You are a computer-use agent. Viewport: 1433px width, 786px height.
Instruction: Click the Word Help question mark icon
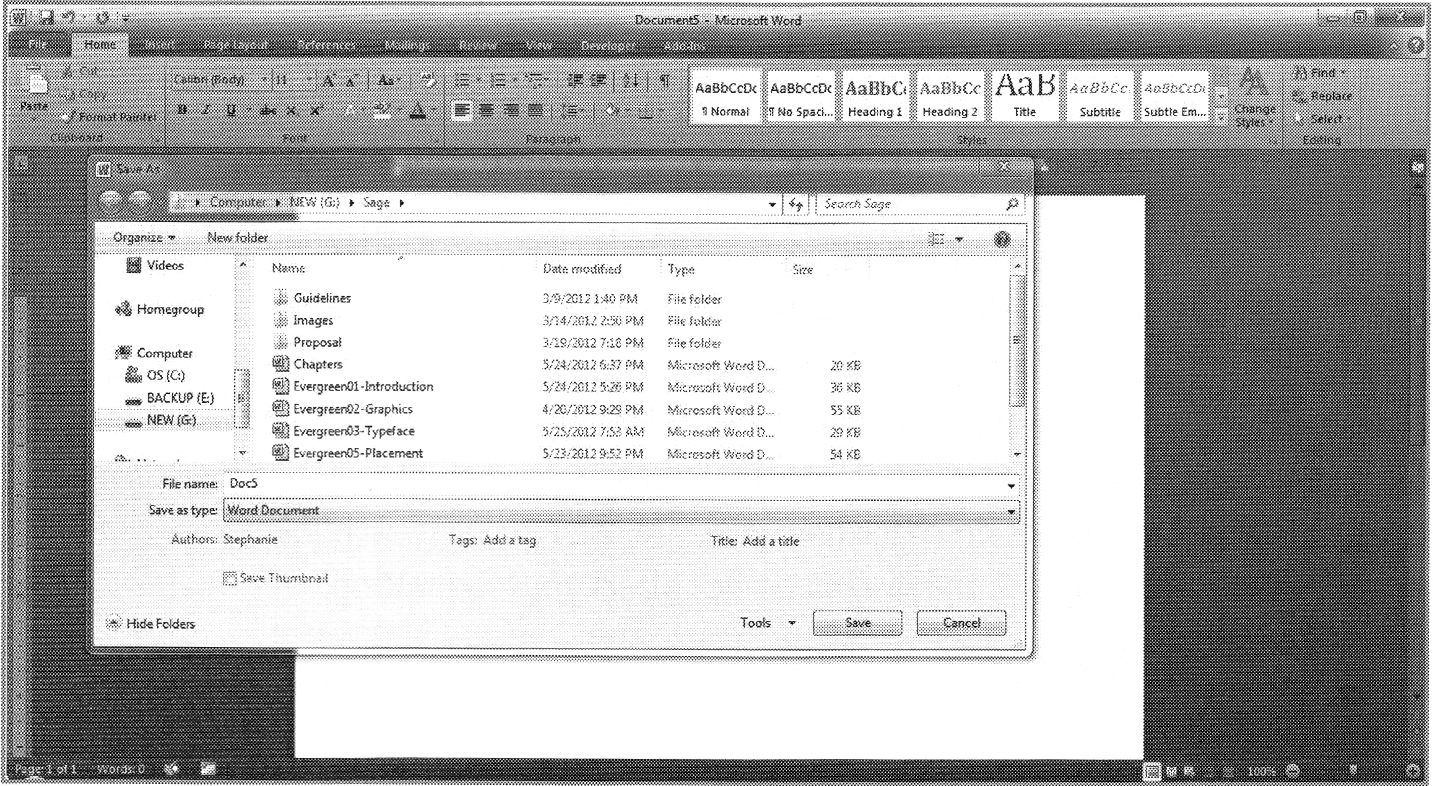(x=1418, y=47)
